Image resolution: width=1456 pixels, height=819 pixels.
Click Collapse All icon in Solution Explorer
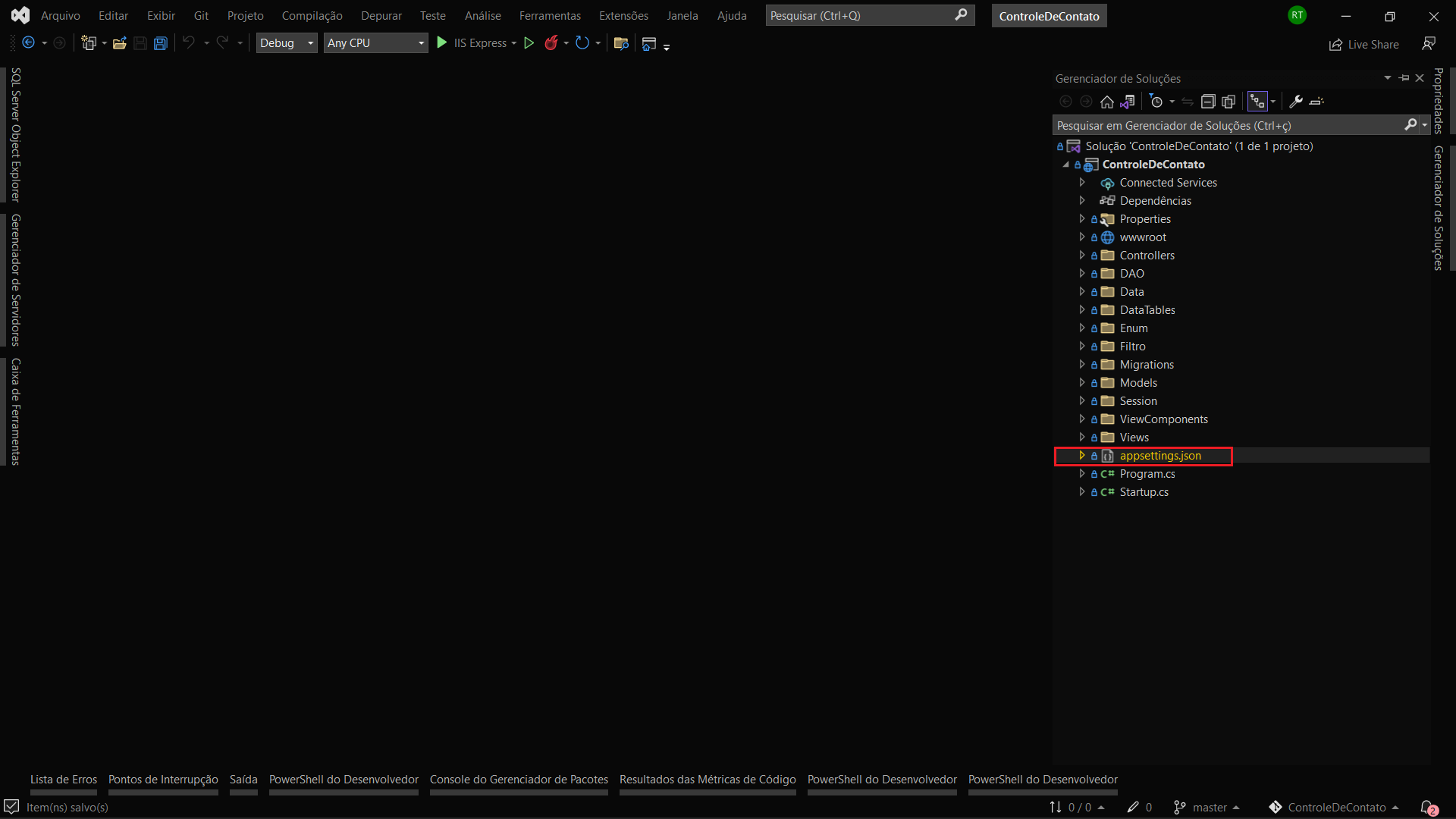[x=1208, y=102]
